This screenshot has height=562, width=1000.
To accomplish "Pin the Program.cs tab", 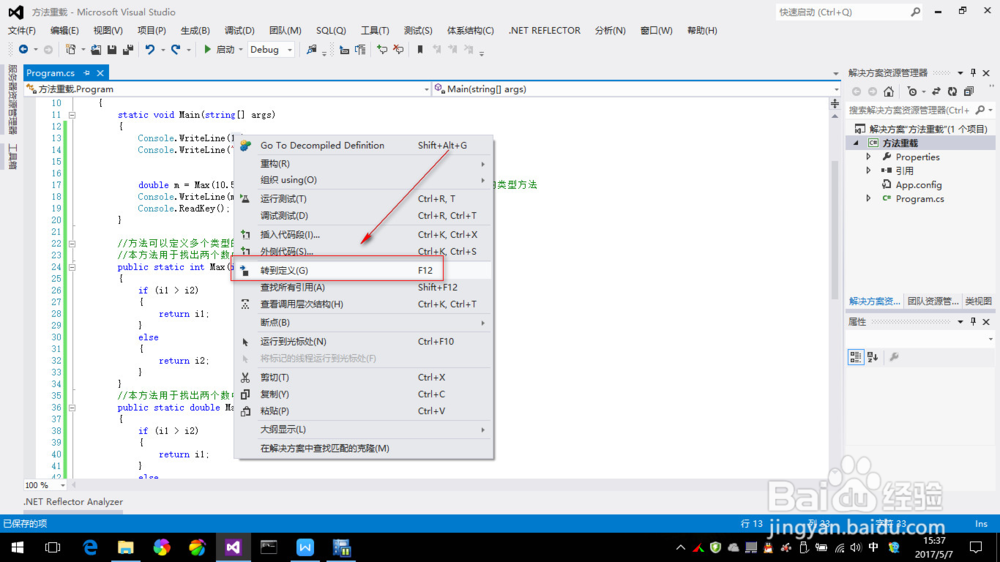I will [x=87, y=73].
